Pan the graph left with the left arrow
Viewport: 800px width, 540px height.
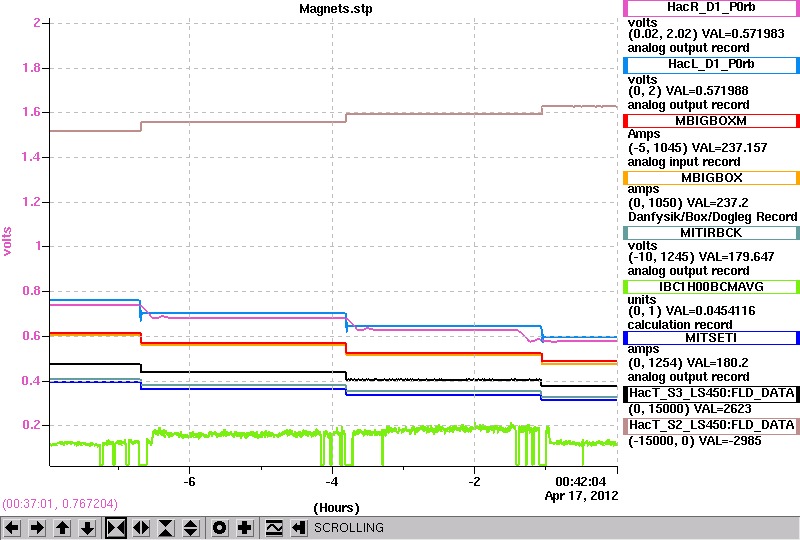click(x=12, y=528)
